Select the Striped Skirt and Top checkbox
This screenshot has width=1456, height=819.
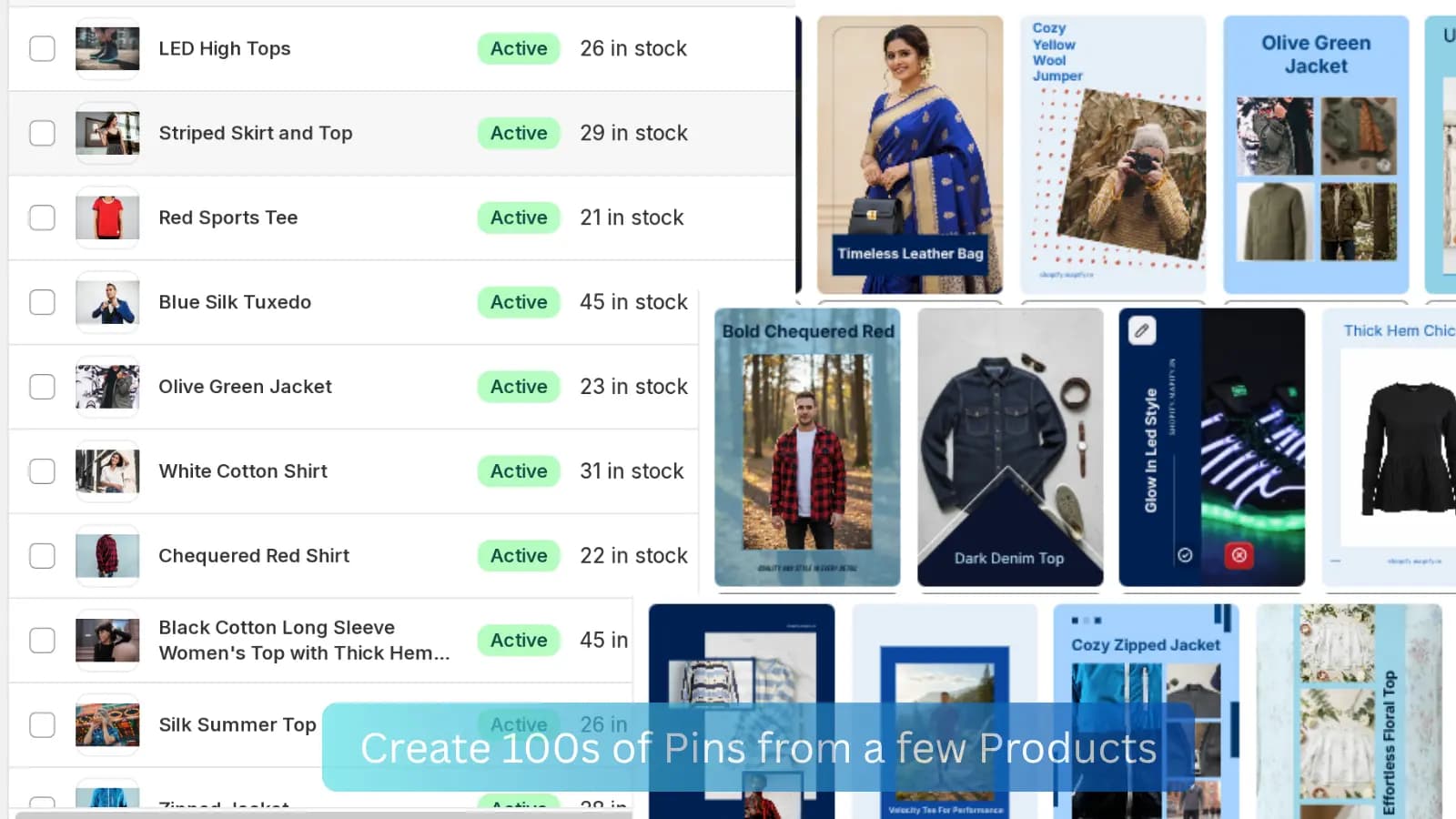42,133
